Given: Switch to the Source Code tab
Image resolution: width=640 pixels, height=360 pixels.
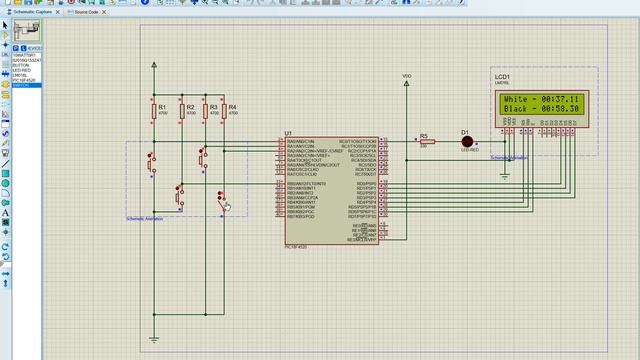Looking at the screenshot, I should point(86,12).
